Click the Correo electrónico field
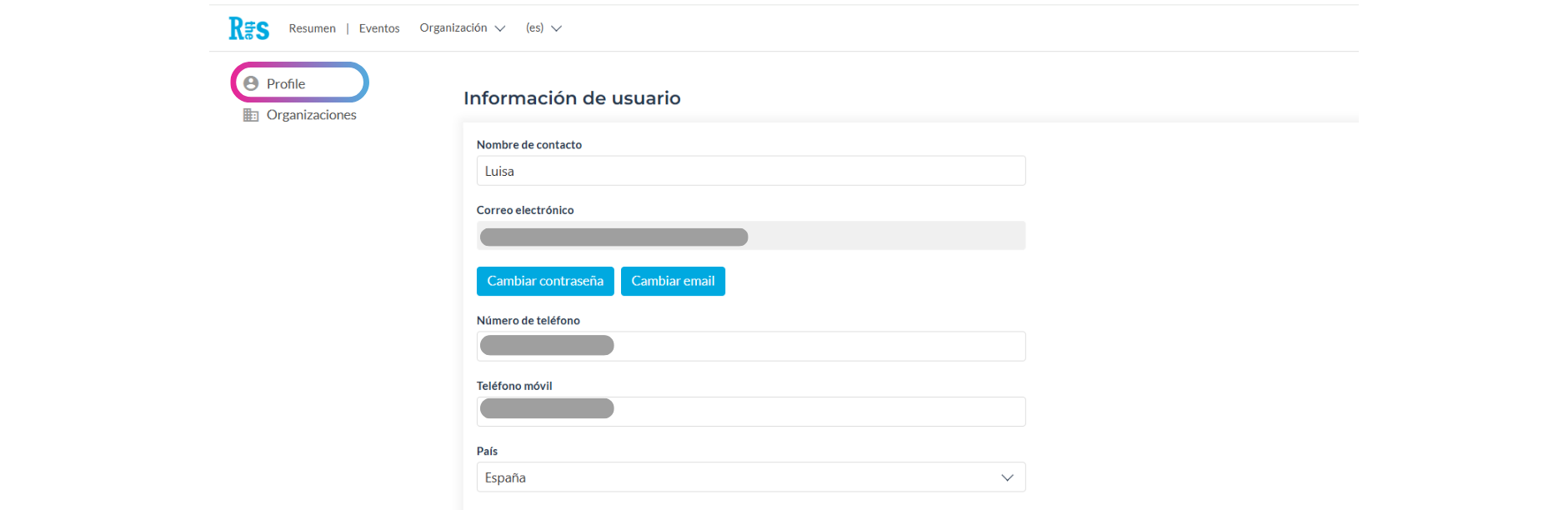This screenshot has height=510, width=1568. pos(751,236)
